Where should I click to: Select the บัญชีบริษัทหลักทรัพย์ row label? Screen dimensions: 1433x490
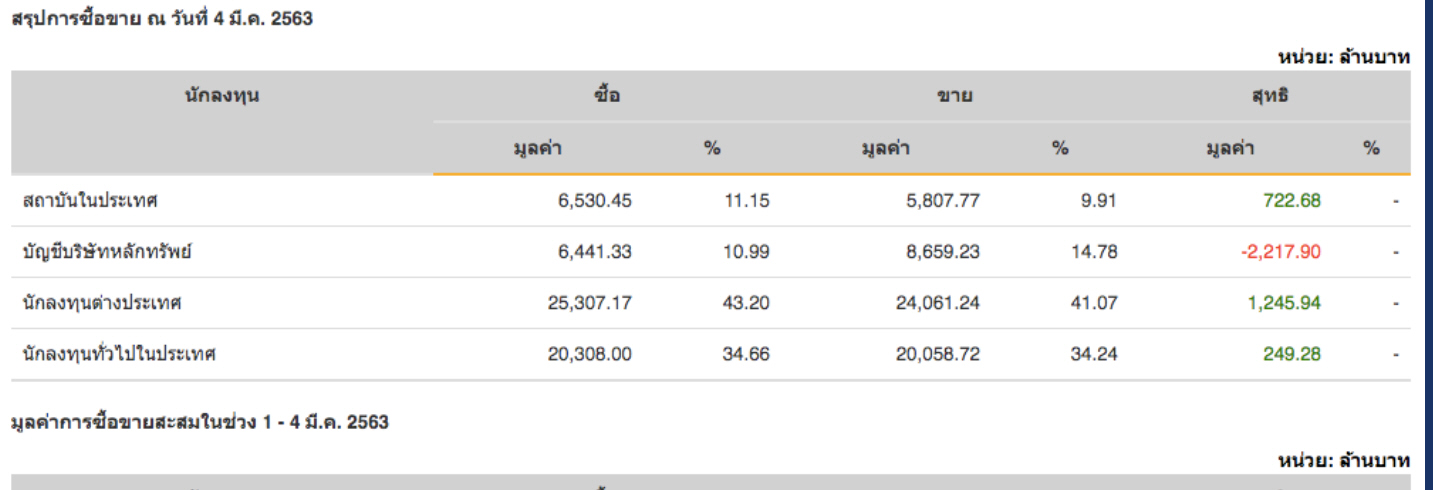click(x=107, y=252)
